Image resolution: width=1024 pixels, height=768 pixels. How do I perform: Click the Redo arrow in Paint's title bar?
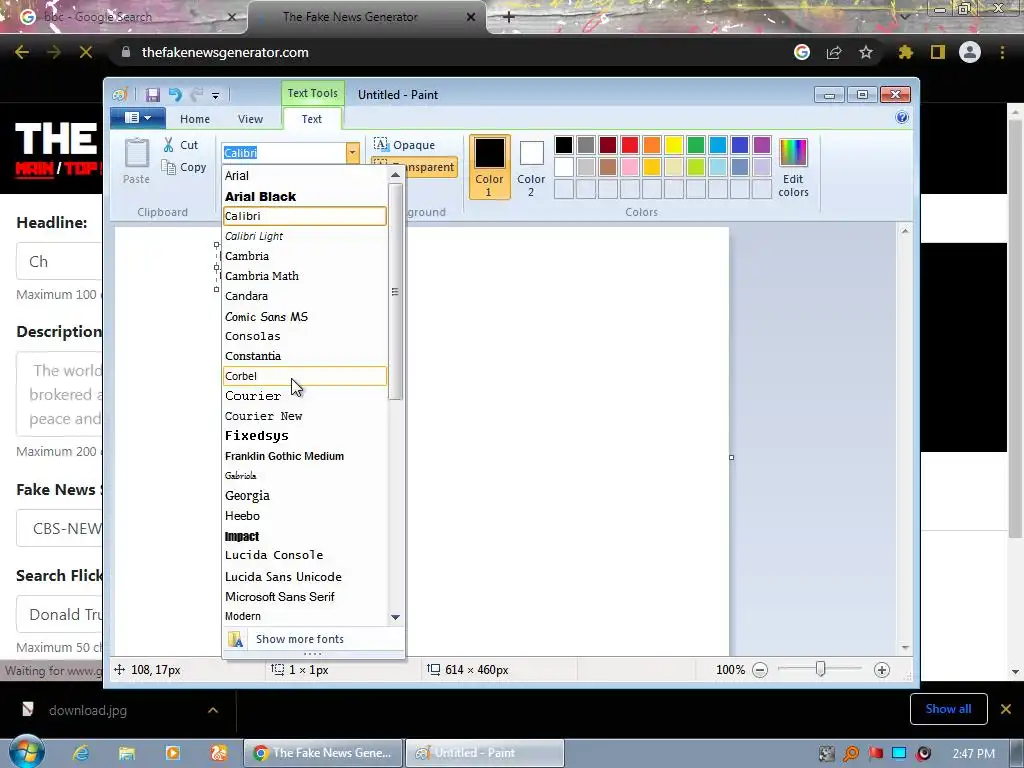click(x=197, y=95)
